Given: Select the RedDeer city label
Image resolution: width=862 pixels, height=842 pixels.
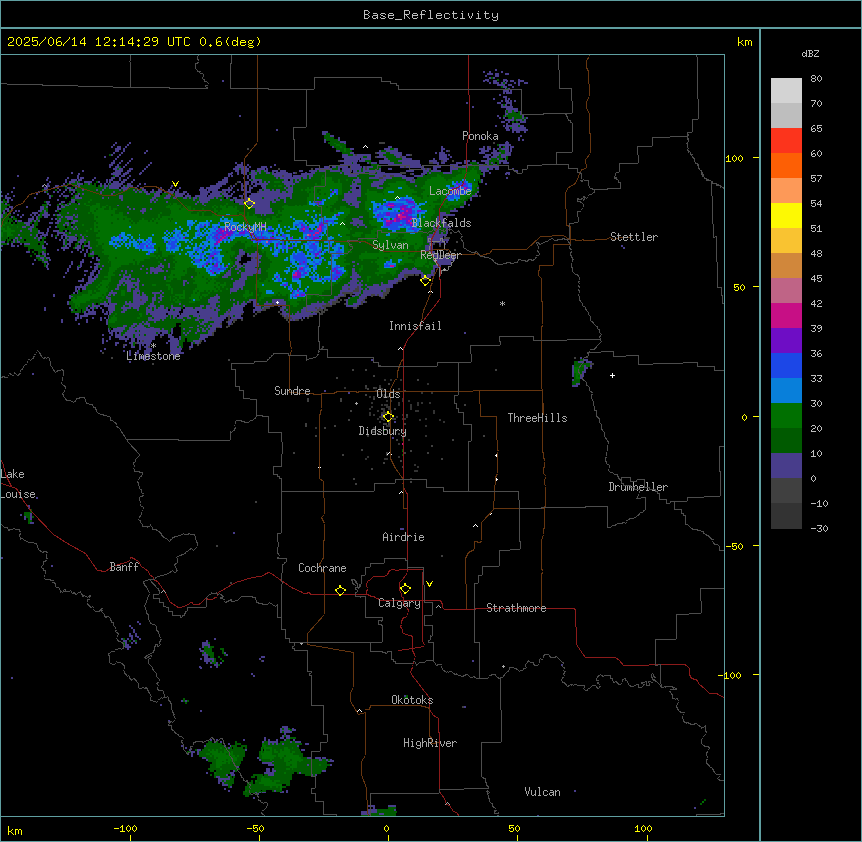Looking at the screenshot, I should pyautogui.click(x=440, y=255).
